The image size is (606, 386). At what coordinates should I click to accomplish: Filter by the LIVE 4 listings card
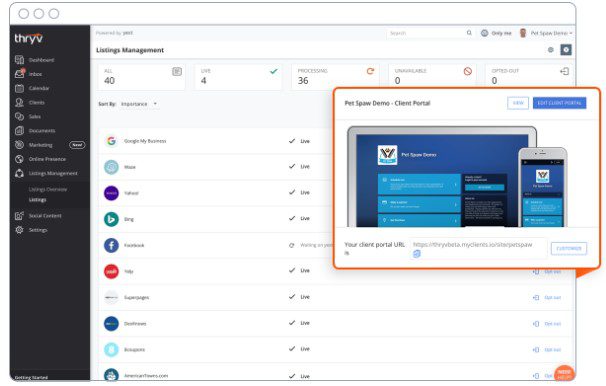[238, 77]
